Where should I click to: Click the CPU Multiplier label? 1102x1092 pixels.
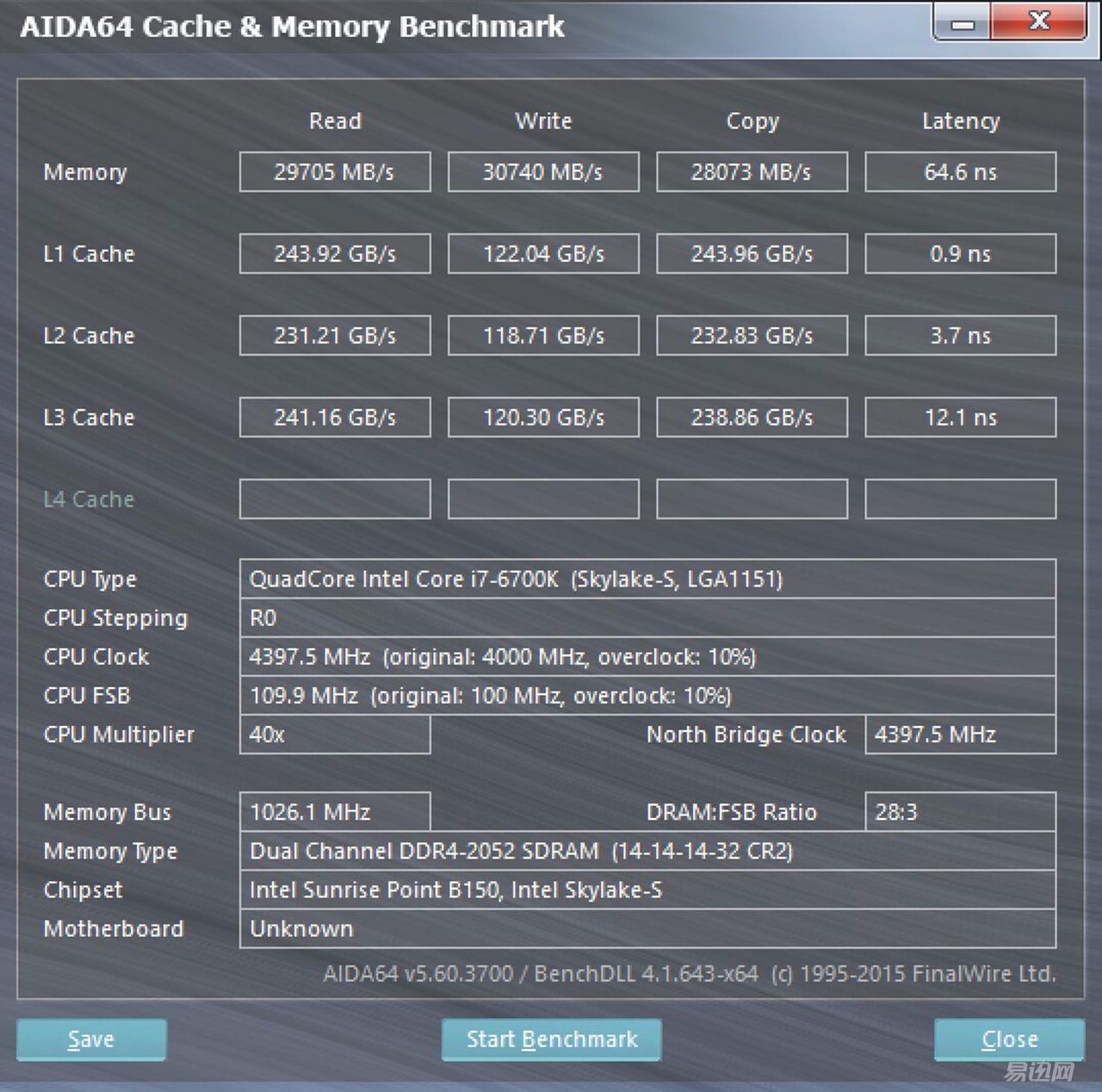pos(119,735)
